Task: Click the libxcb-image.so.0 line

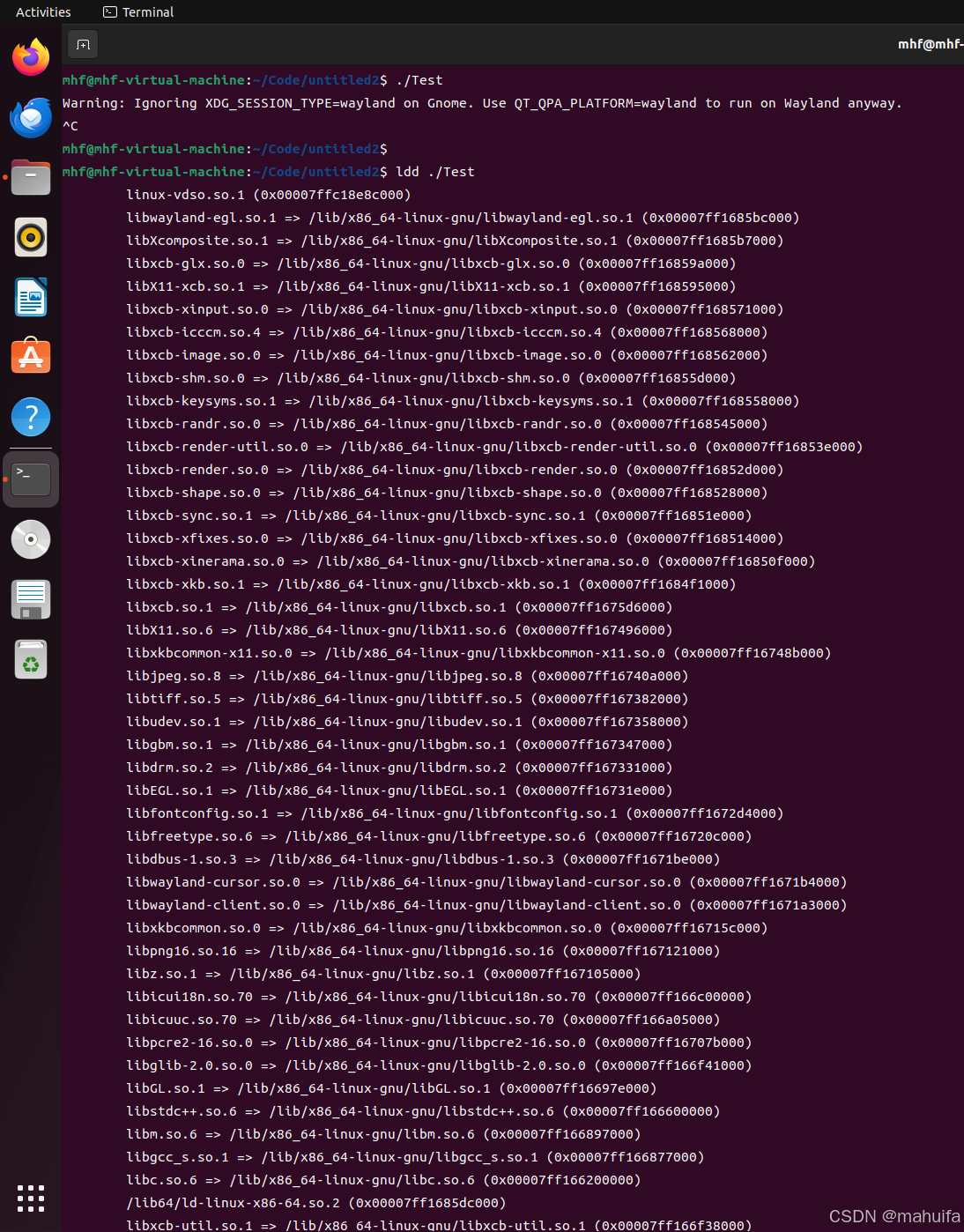Action: [447, 355]
